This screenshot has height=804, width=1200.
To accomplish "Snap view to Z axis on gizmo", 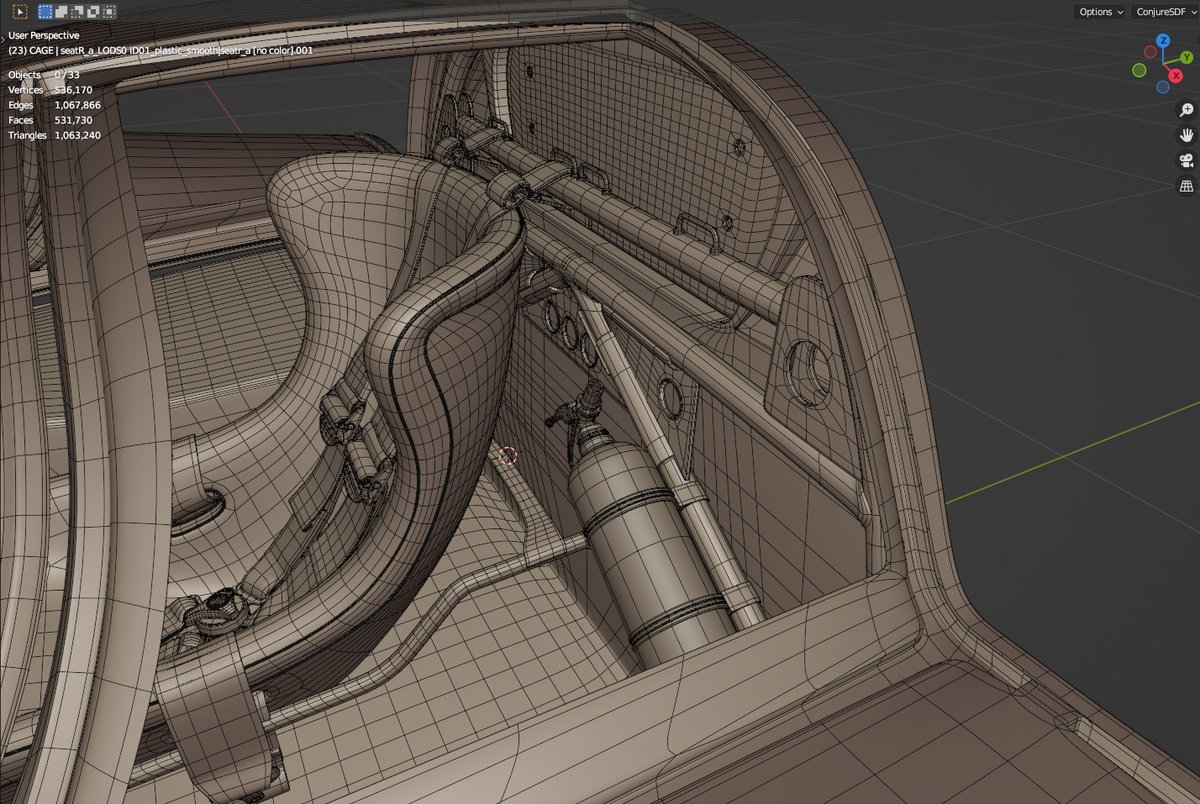I will [1162, 41].
